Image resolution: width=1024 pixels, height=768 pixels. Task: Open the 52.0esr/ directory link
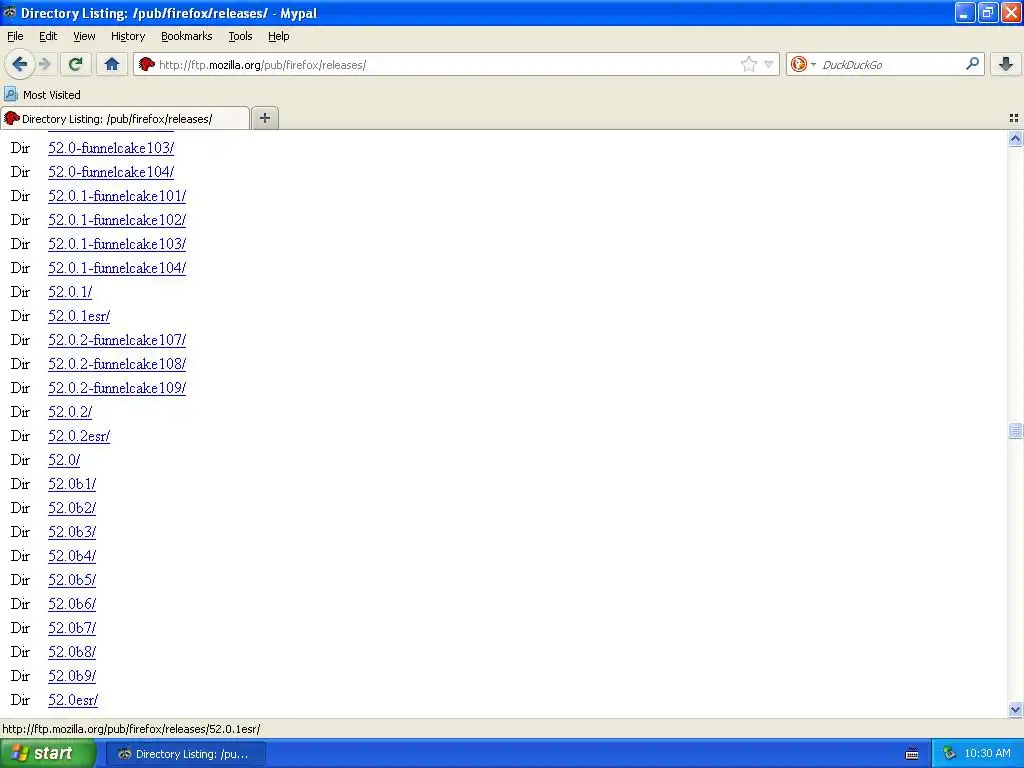tap(73, 700)
